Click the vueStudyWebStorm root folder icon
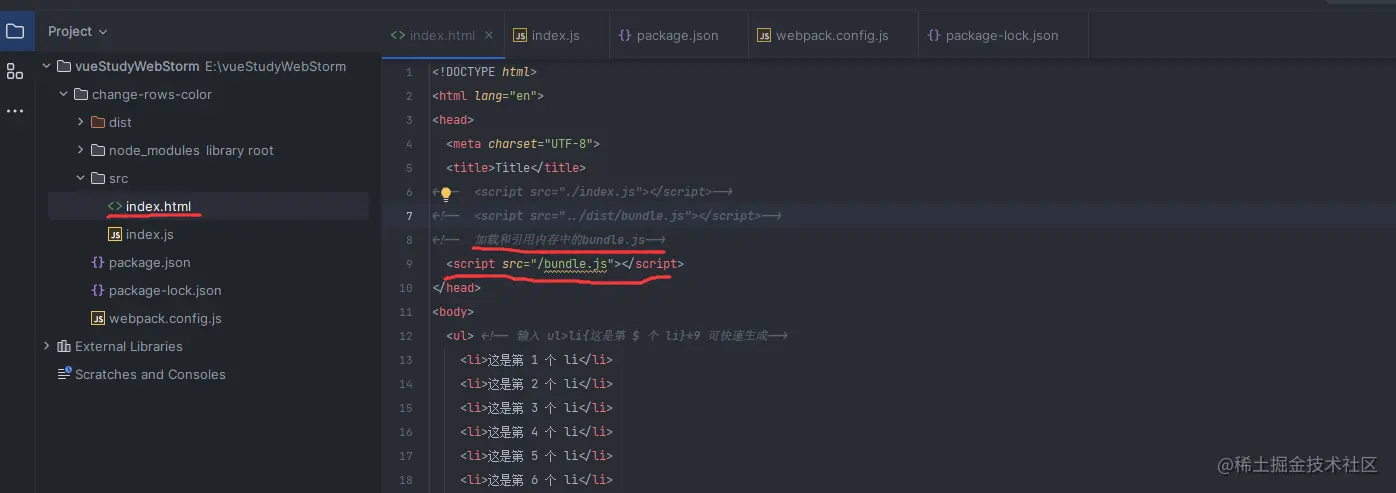The height and width of the screenshot is (493, 1396). (x=64, y=66)
